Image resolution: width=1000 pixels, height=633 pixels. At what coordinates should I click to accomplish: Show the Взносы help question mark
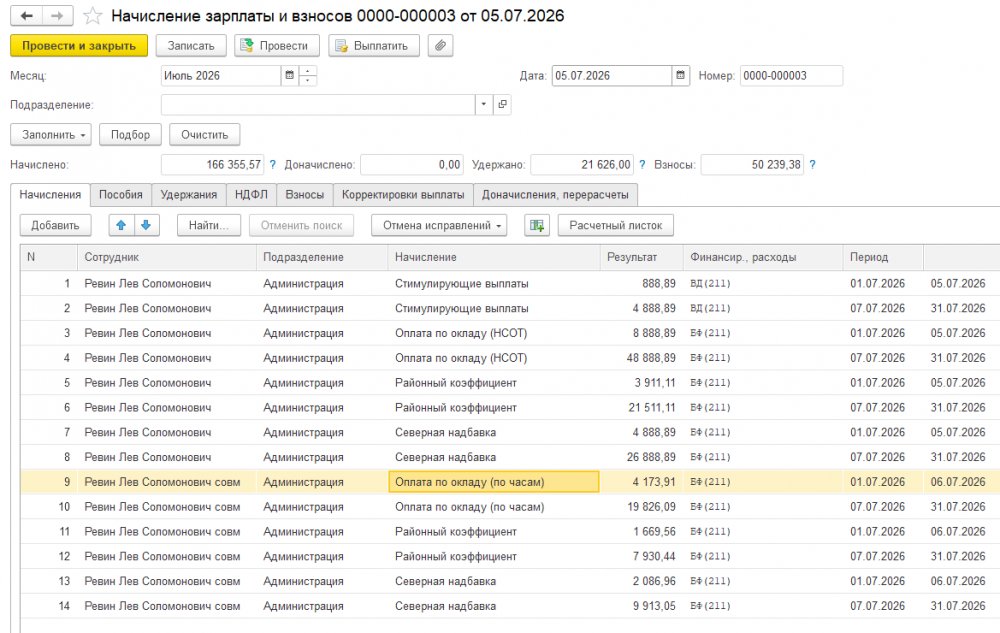812,164
